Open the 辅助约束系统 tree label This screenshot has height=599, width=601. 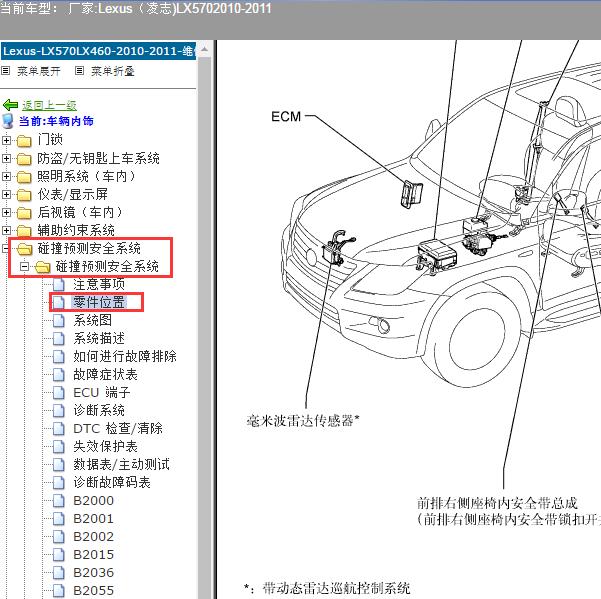click(76, 230)
